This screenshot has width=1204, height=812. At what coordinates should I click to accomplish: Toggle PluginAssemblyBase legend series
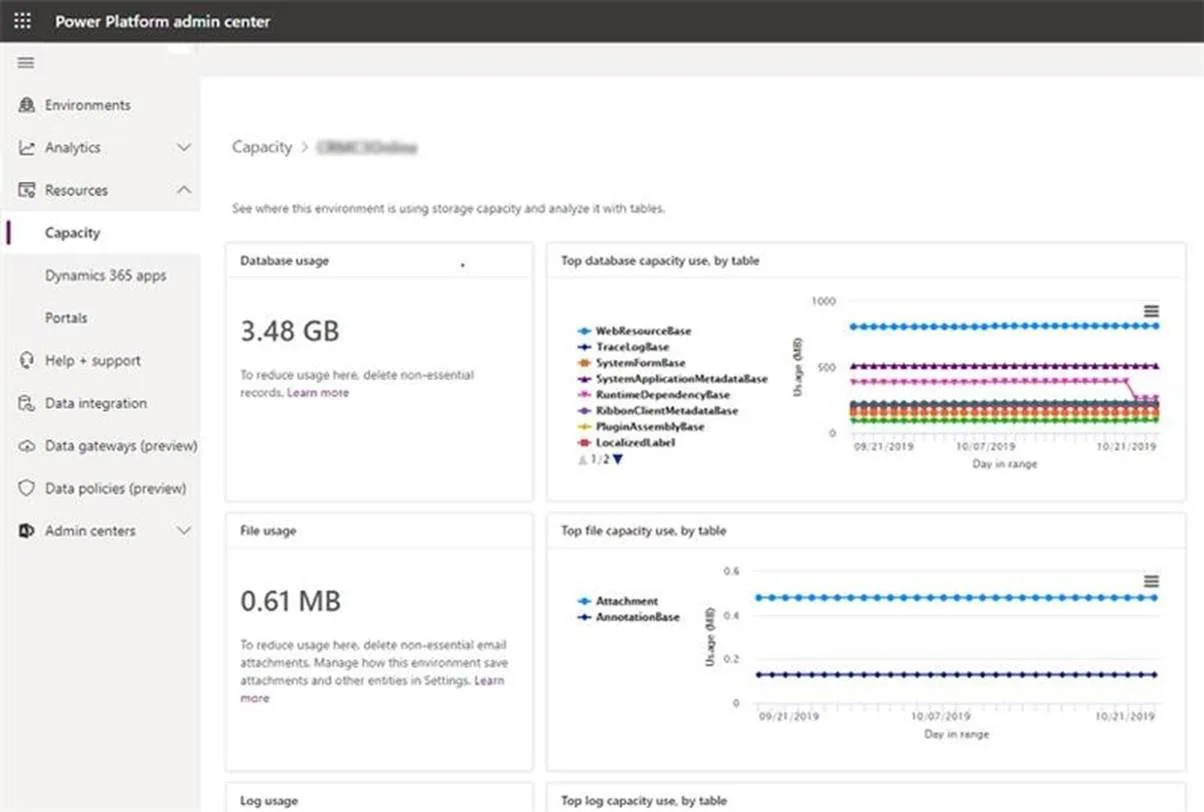tap(641, 427)
